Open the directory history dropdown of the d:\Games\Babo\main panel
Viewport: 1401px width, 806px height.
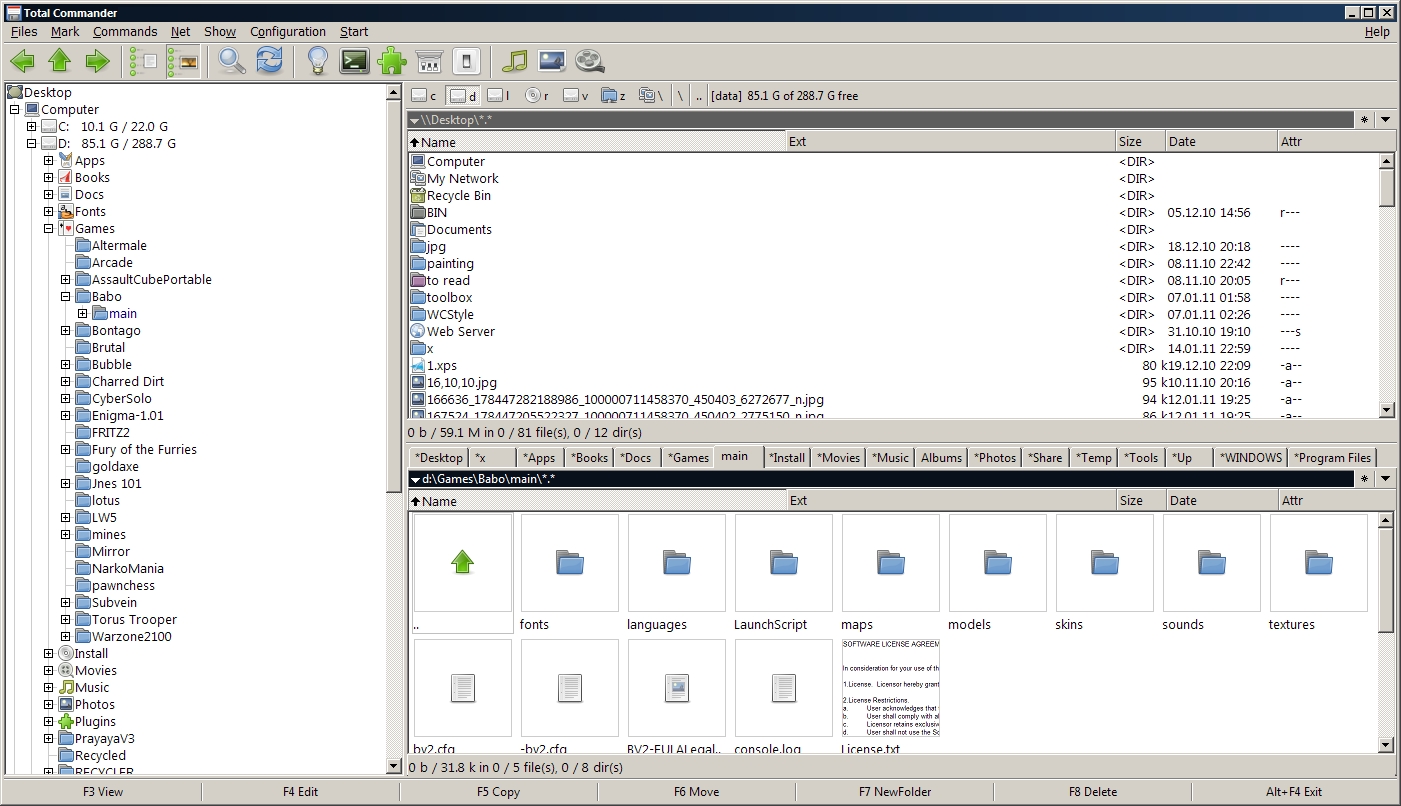1385,479
